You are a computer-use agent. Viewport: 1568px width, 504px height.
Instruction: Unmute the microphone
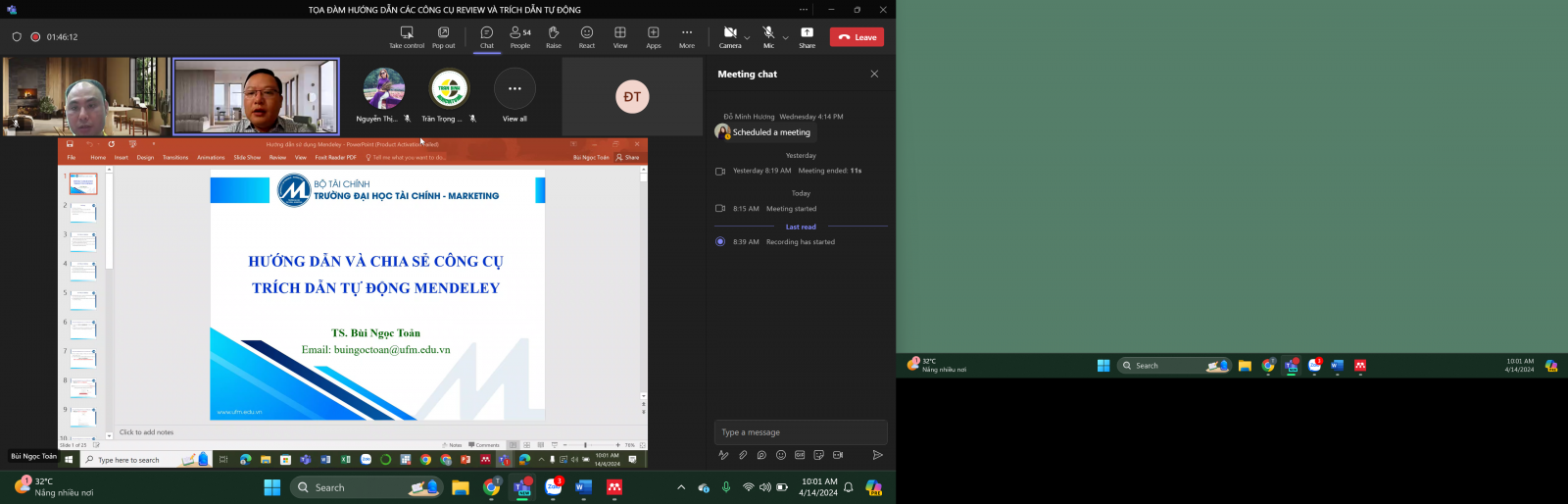[768, 37]
